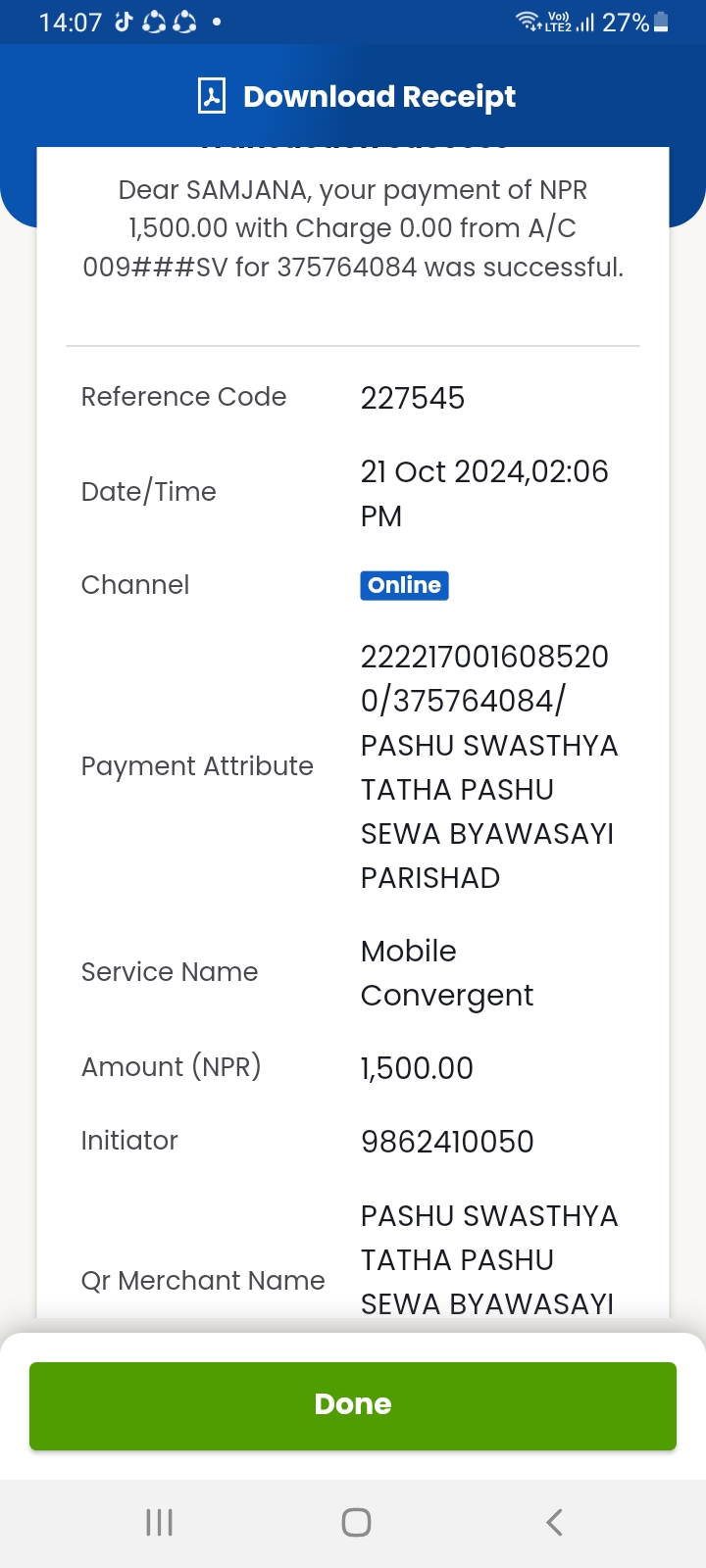Tap the Payment Attribute label

197,766
